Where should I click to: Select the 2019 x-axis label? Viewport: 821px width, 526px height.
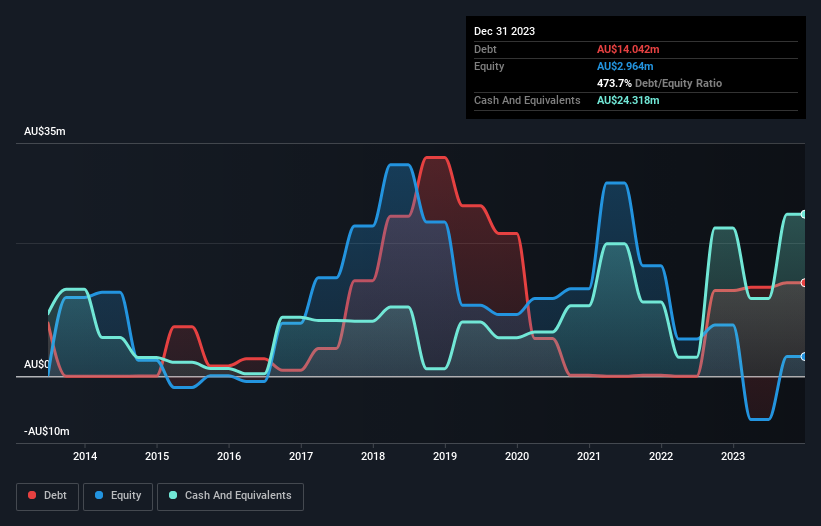pyautogui.click(x=445, y=456)
